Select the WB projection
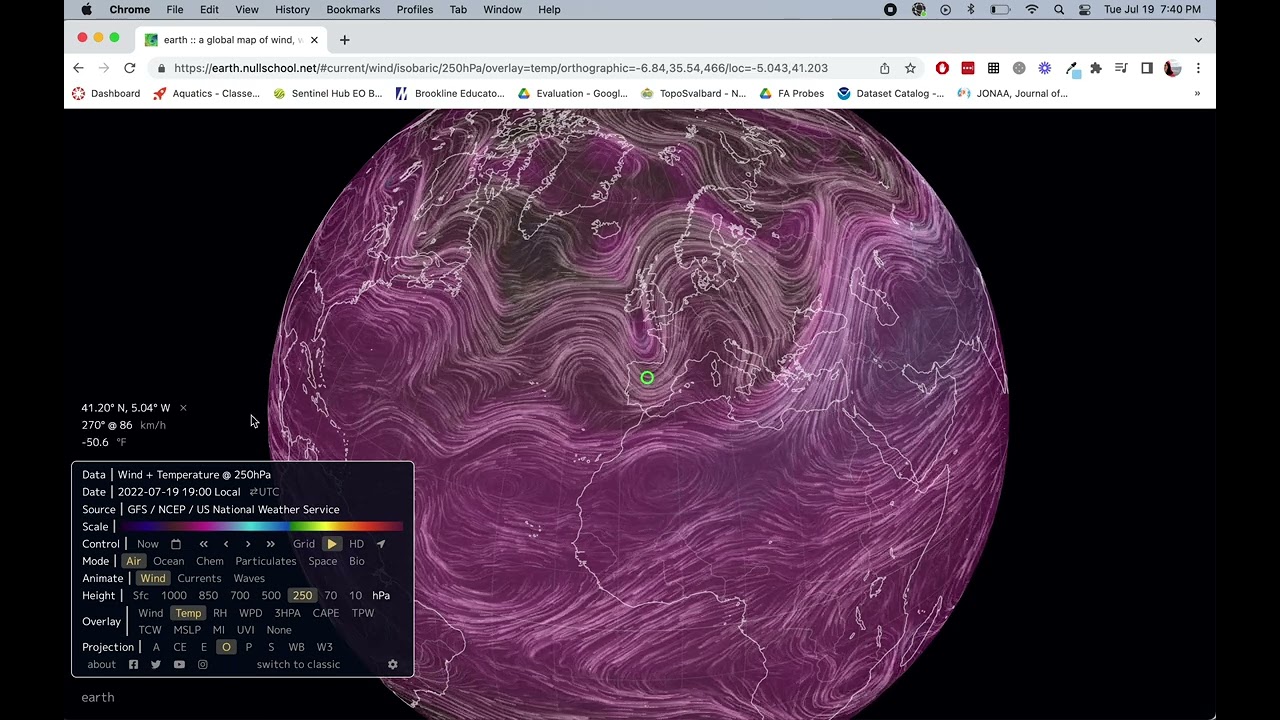 pos(297,647)
